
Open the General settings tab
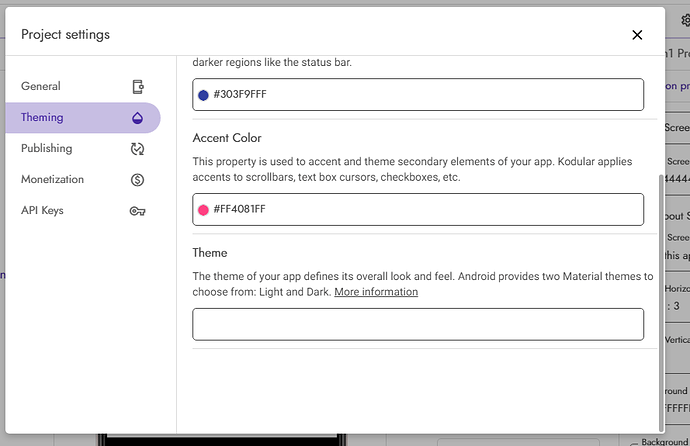click(41, 87)
